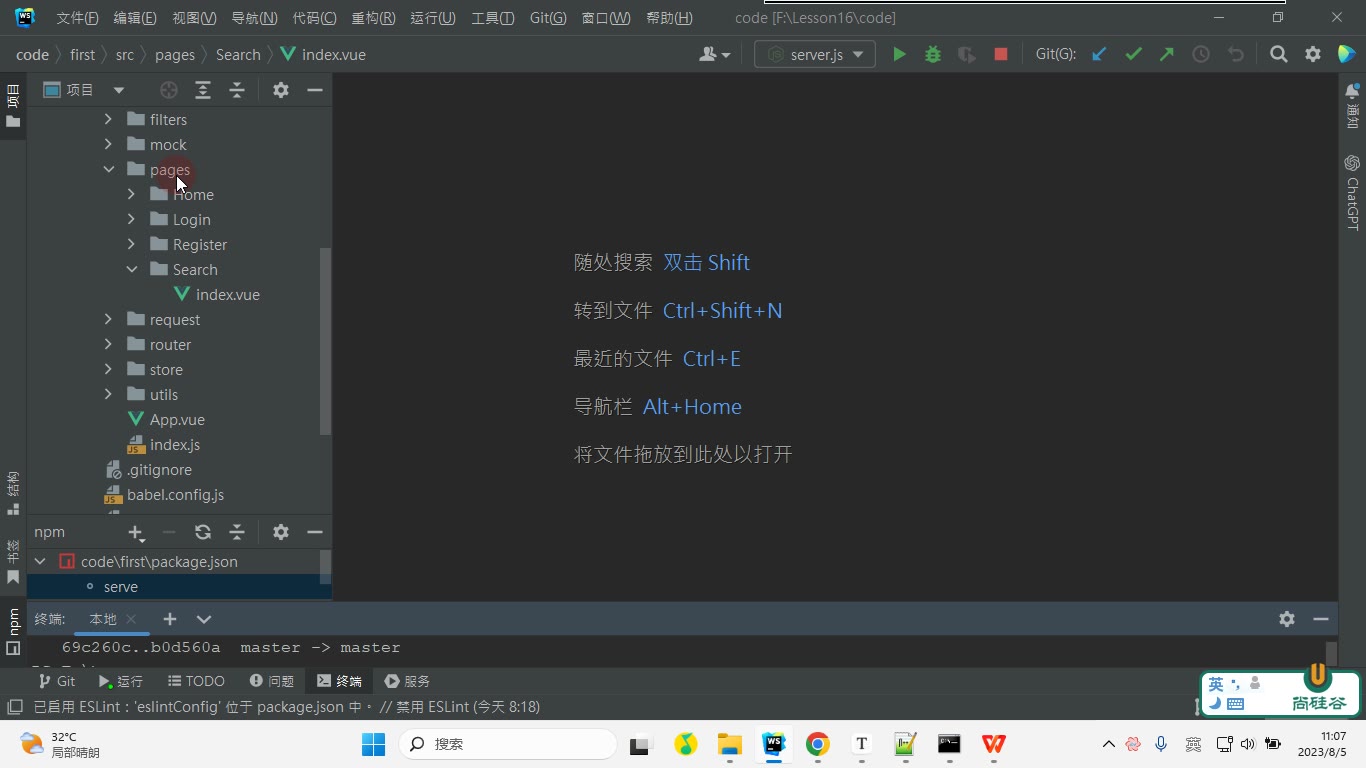Start debugging with the bug icon
This screenshot has height=768, width=1366.
point(933,55)
